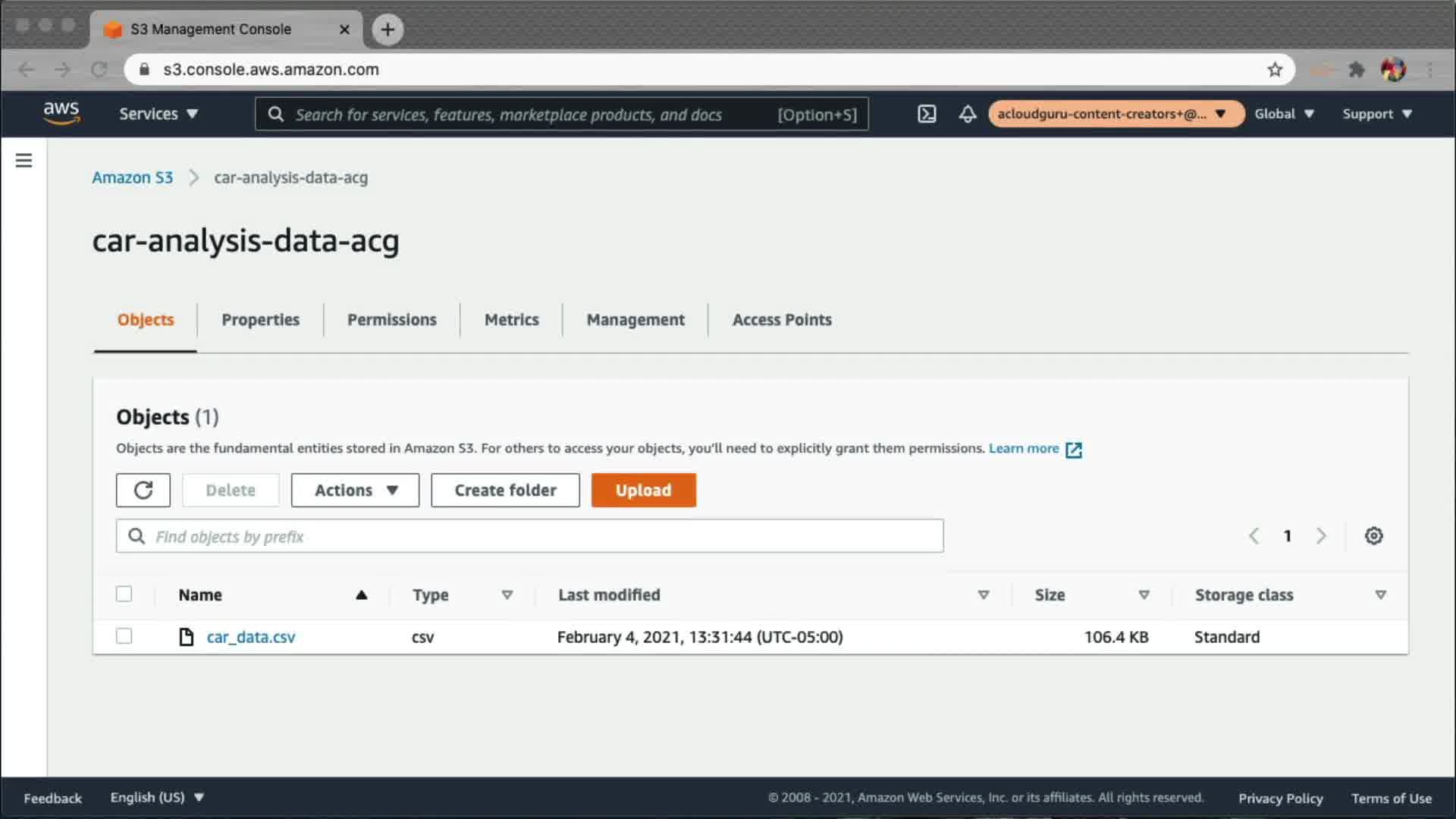Open the Global region dropdown
Viewport: 1456px width, 819px height.
click(1284, 114)
